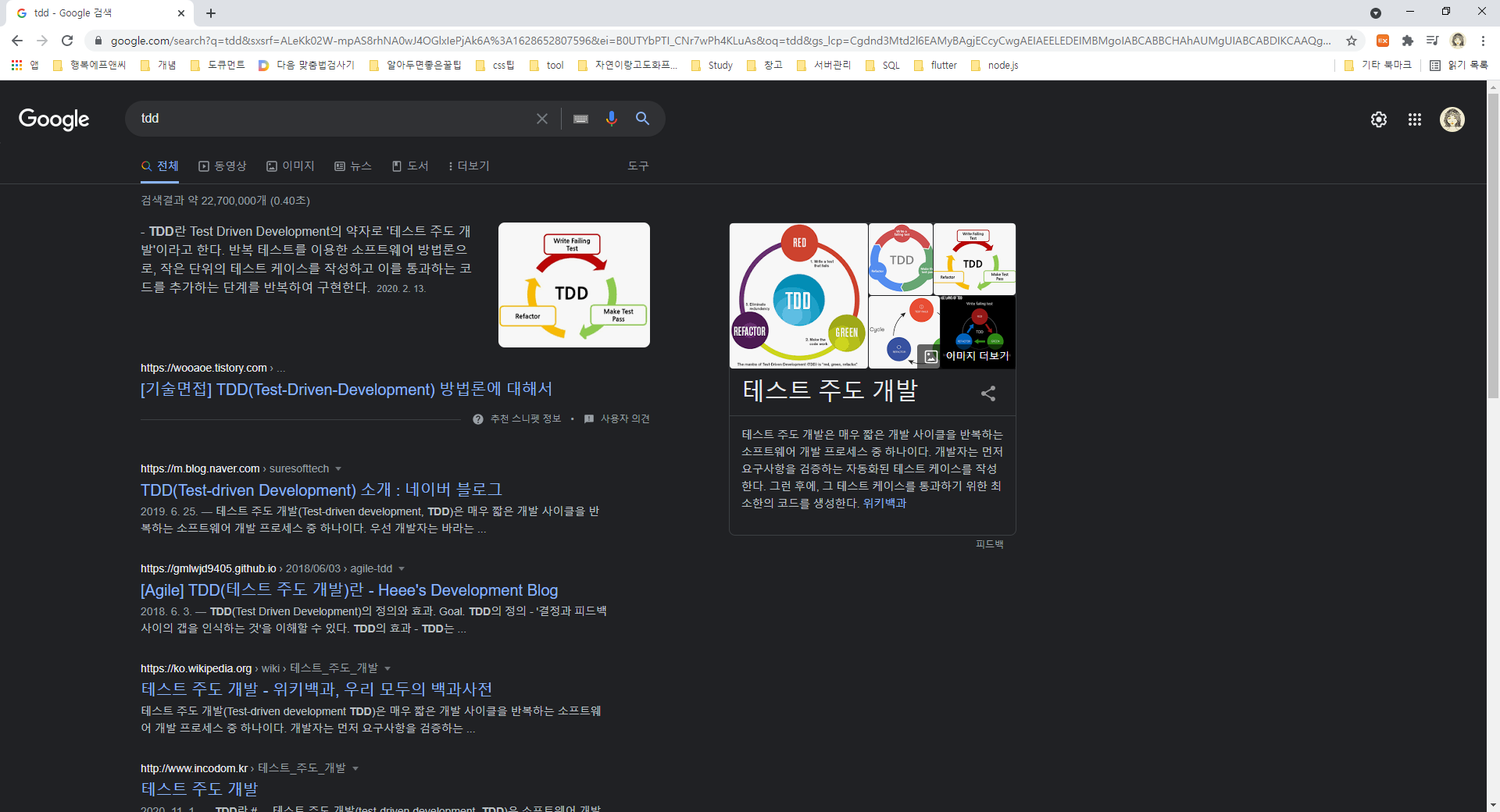Image resolution: width=1500 pixels, height=812 pixels.
Task: Start voice search with microphone icon
Action: coord(611,119)
